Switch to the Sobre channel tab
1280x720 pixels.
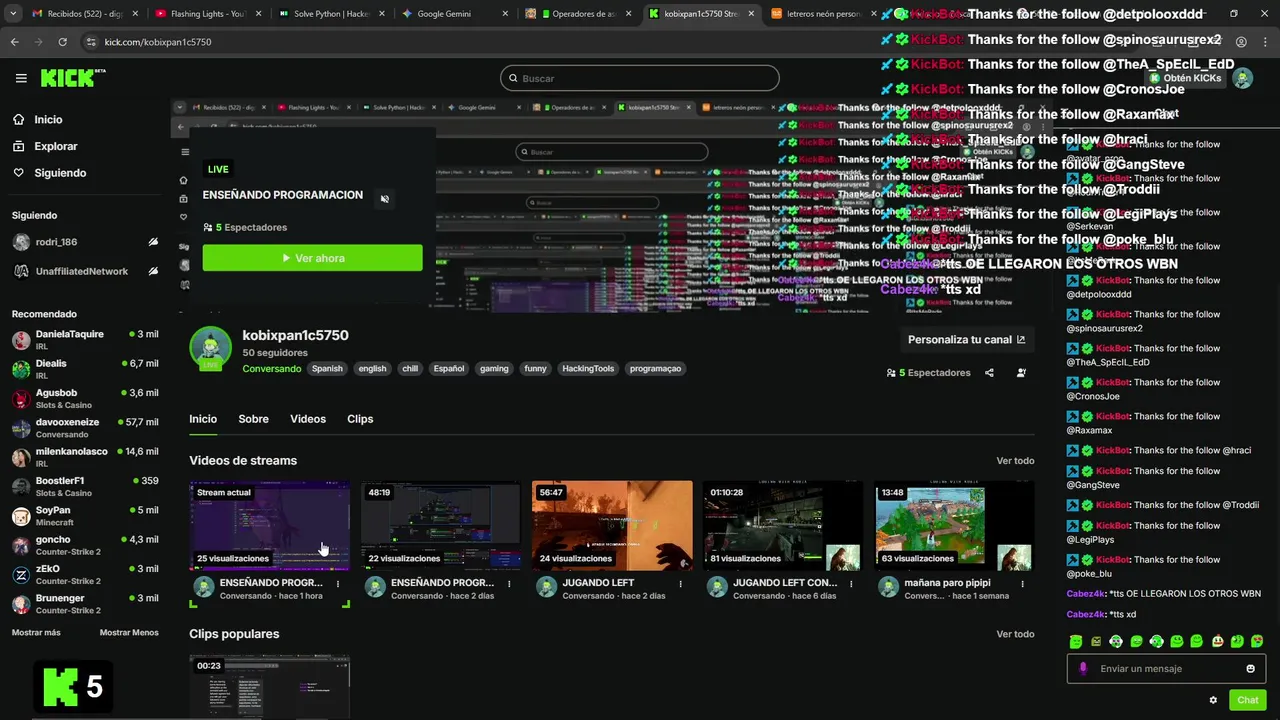coord(253,419)
